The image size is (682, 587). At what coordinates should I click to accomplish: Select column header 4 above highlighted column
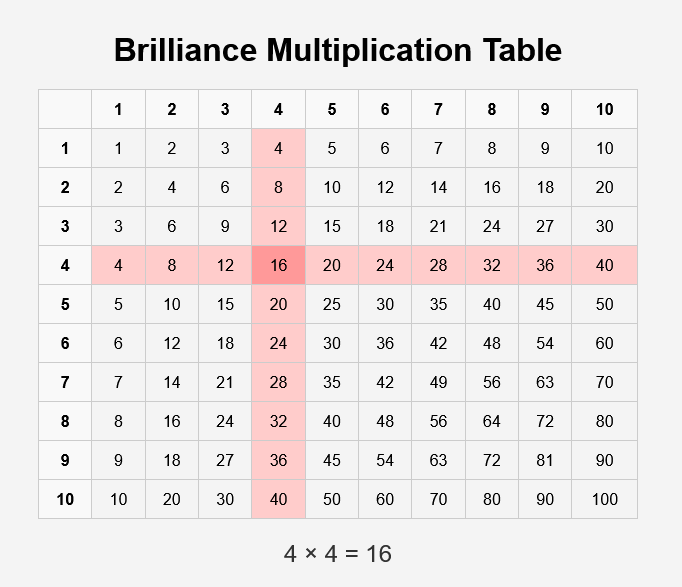pos(278,109)
